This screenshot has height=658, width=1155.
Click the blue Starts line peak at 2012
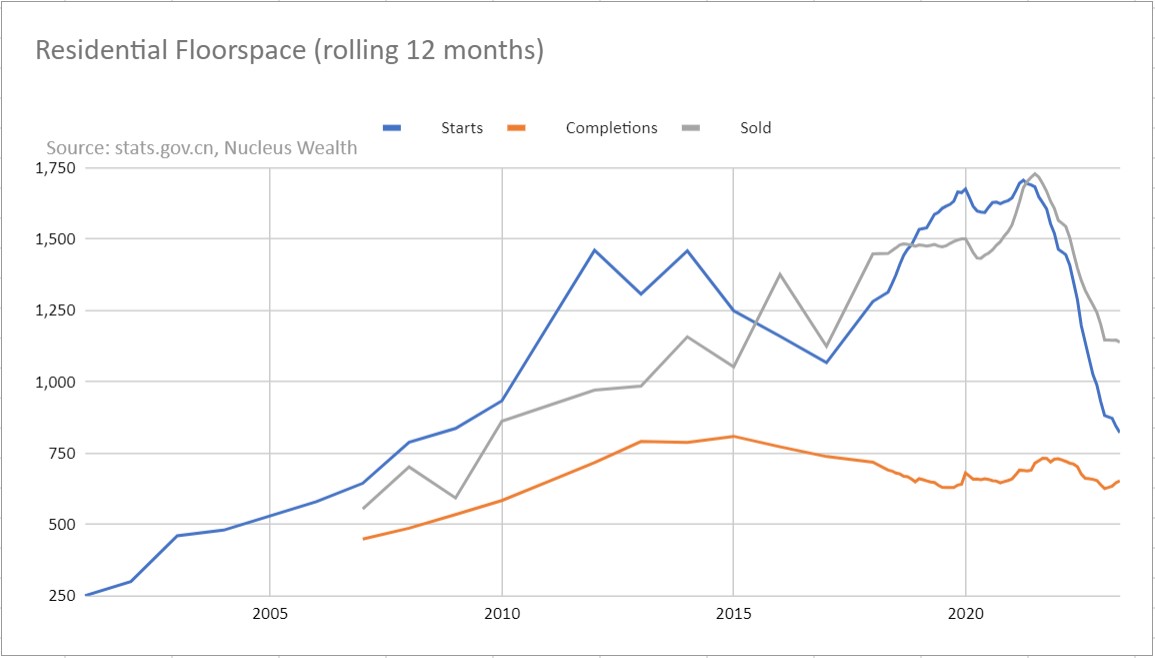pyautogui.click(x=595, y=250)
